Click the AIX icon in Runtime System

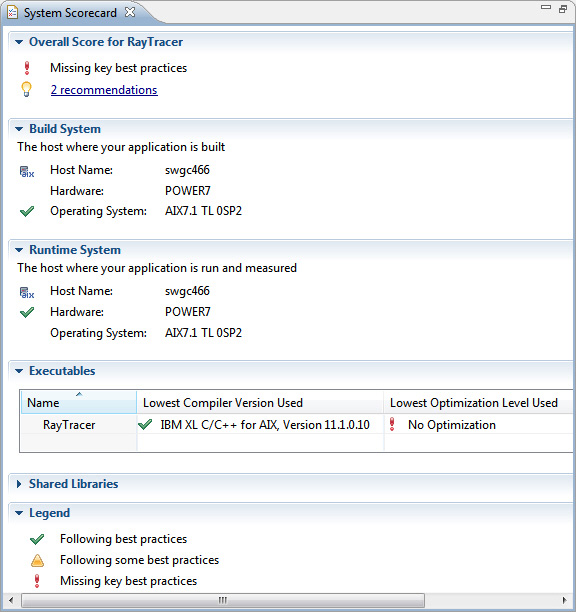click(x=27, y=293)
